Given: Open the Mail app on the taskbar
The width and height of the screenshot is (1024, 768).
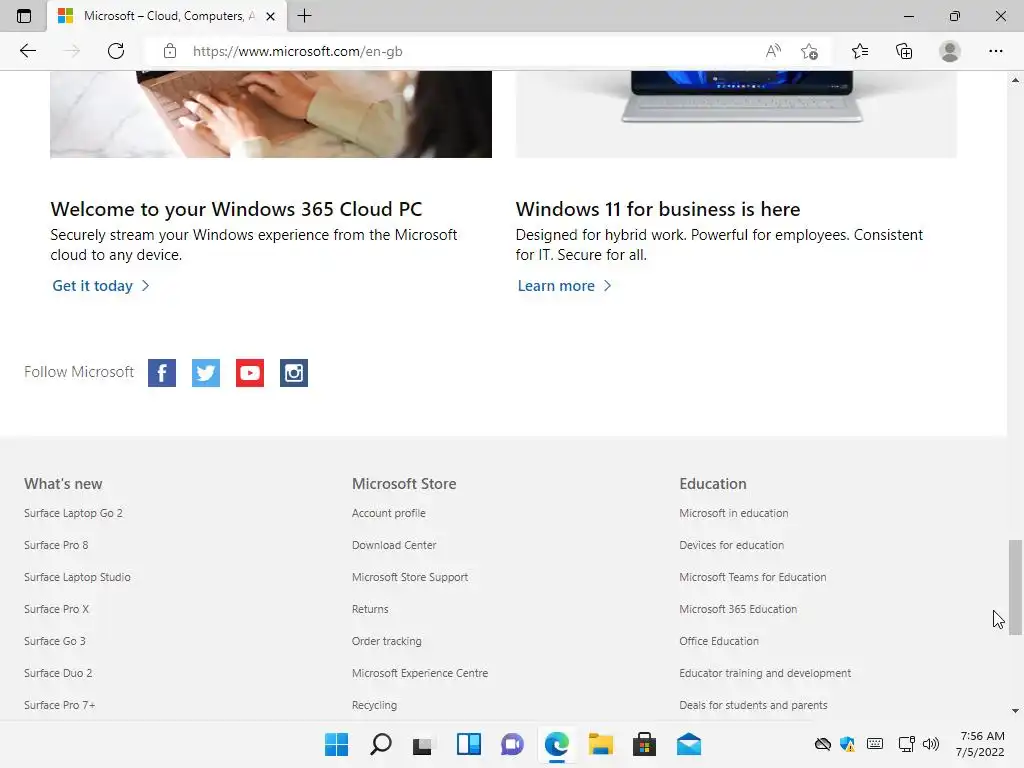Looking at the screenshot, I should pyautogui.click(x=688, y=744).
